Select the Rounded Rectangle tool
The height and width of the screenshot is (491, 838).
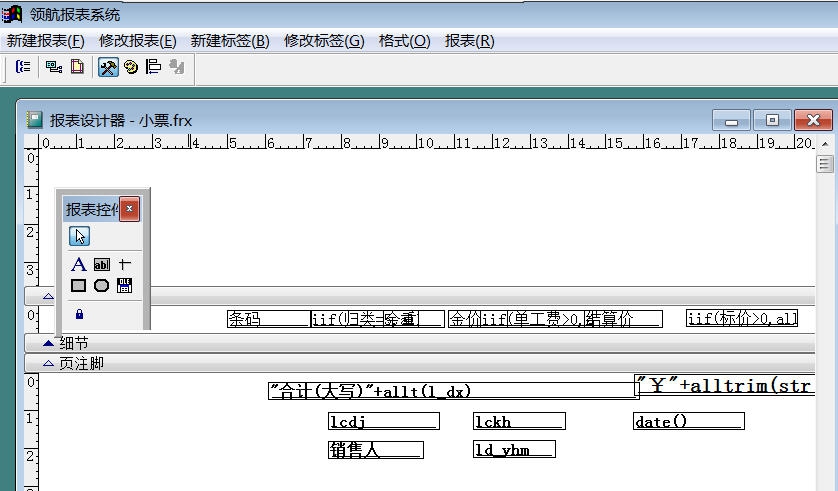(x=102, y=286)
